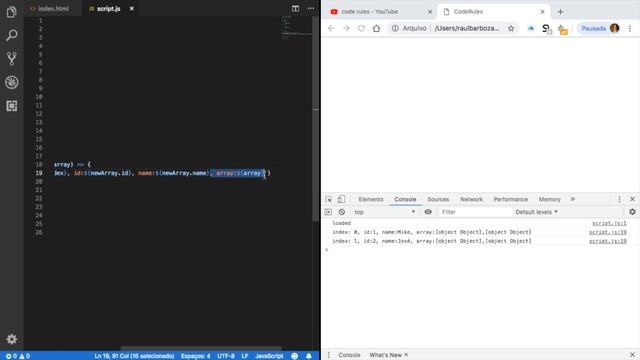Toggle the console sidebar
This screenshot has width=640, height=360.
pos(328,212)
